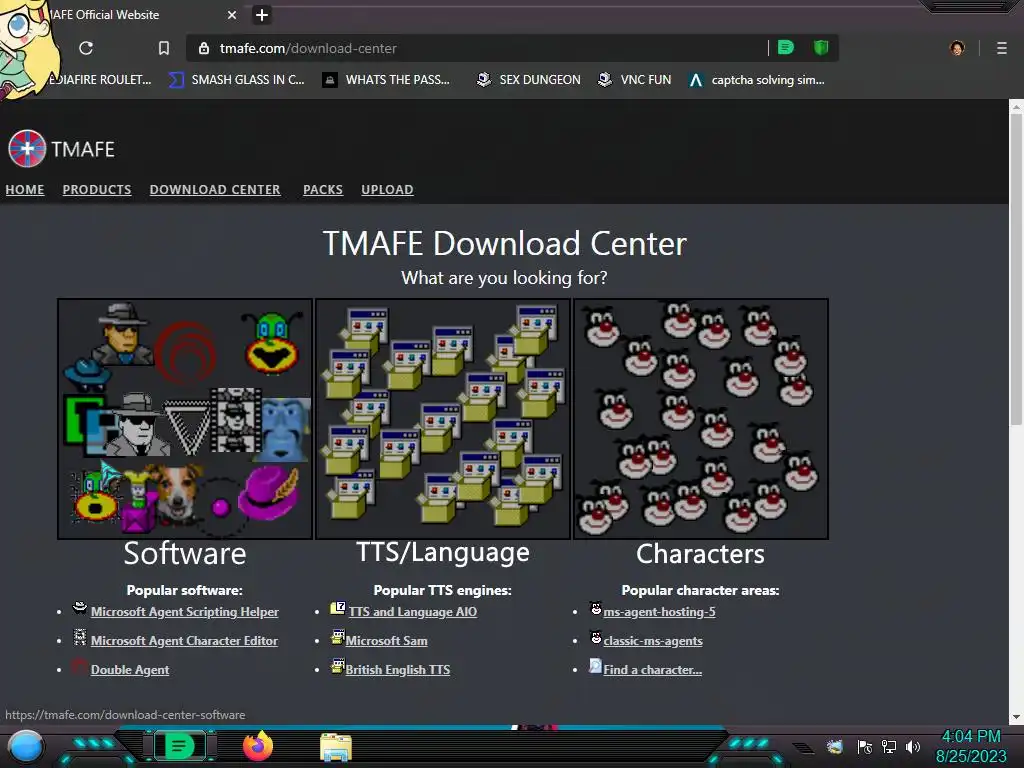
Task: Open the browser hamburger menu
Action: (x=1002, y=48)
